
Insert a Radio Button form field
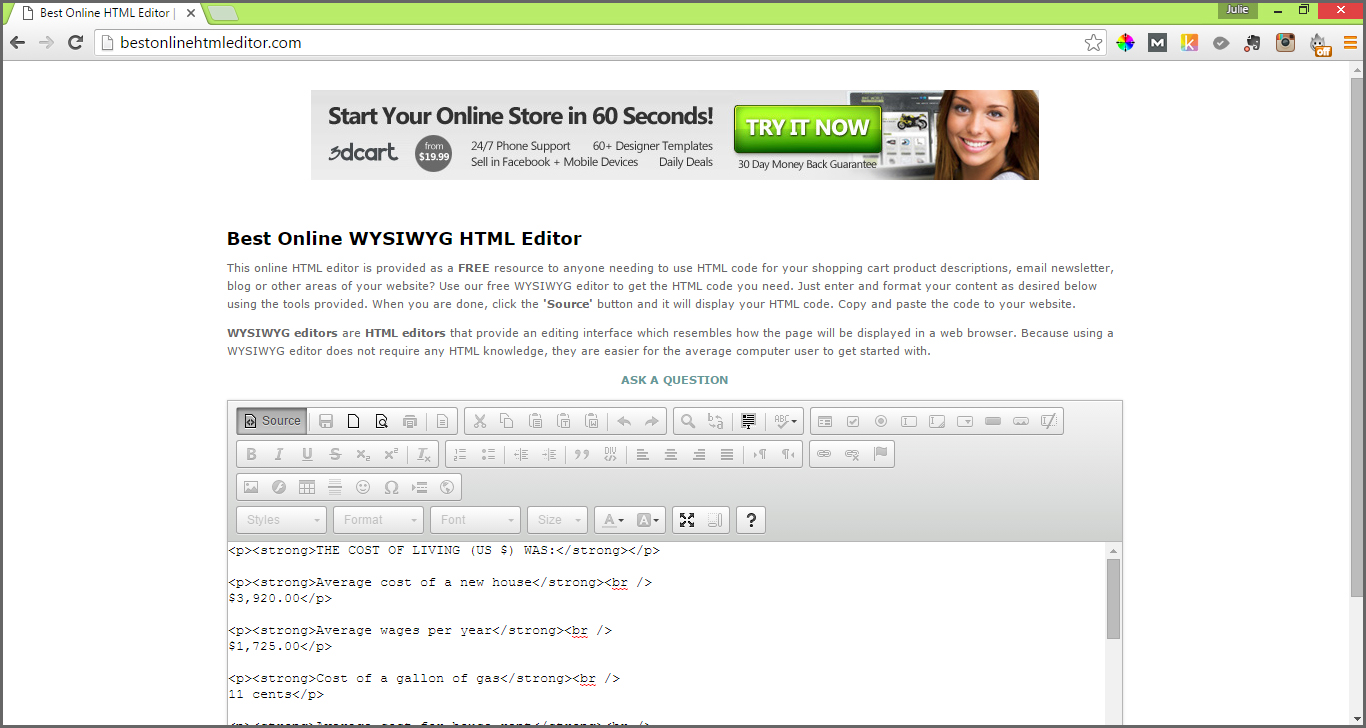pos(881,421)
